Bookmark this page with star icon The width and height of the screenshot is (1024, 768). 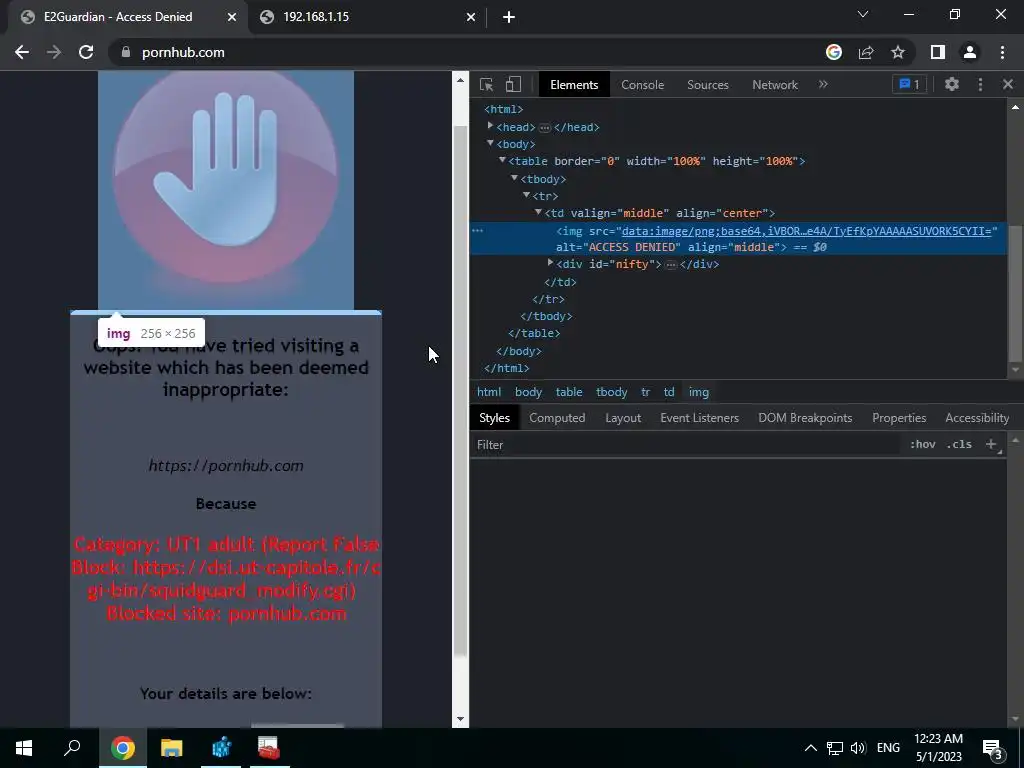click(x=898, y=52)
